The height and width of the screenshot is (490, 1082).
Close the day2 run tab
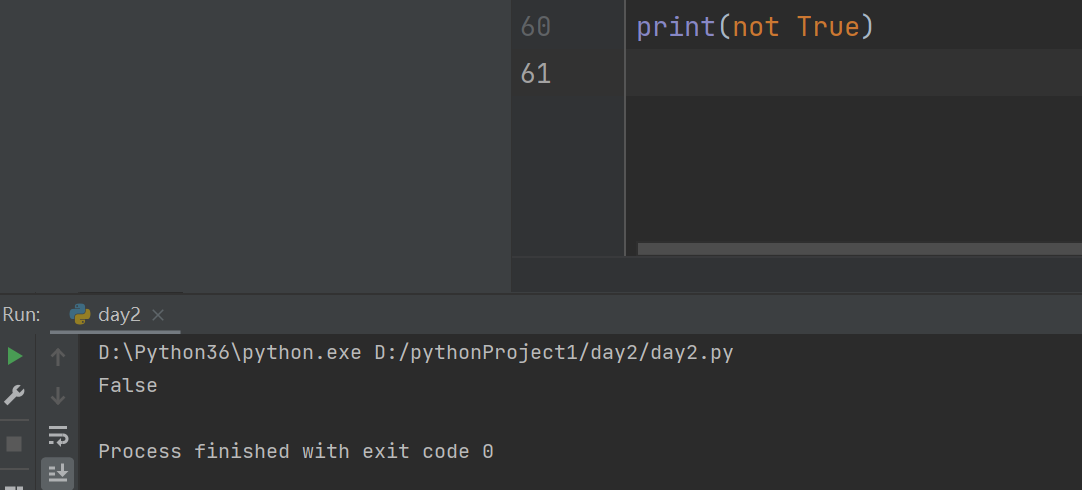click(x=157, y=315)
